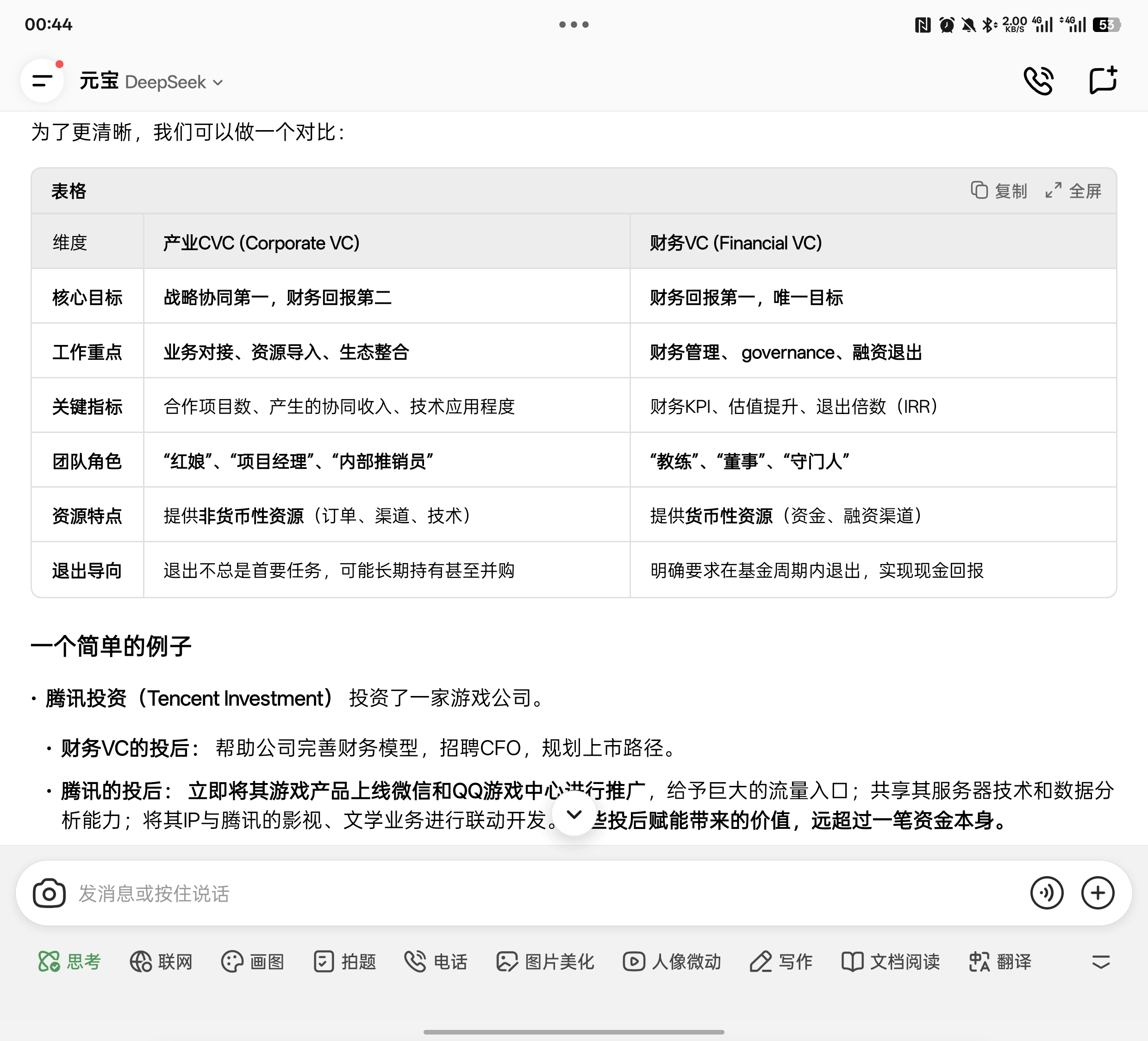Create a new chat conversation

click(1103, 81)
